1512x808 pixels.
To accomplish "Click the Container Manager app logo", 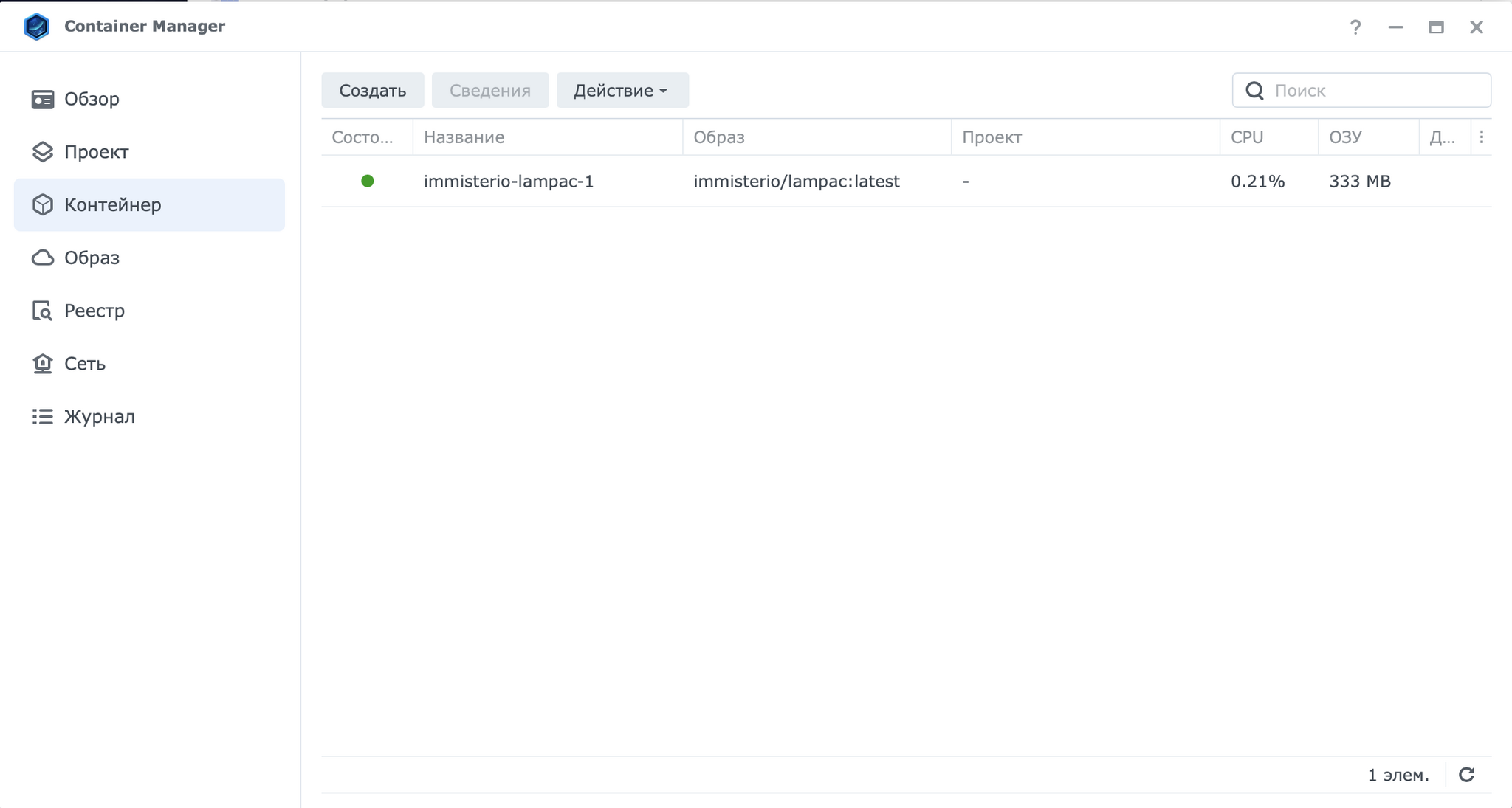I will click(36, 27).
